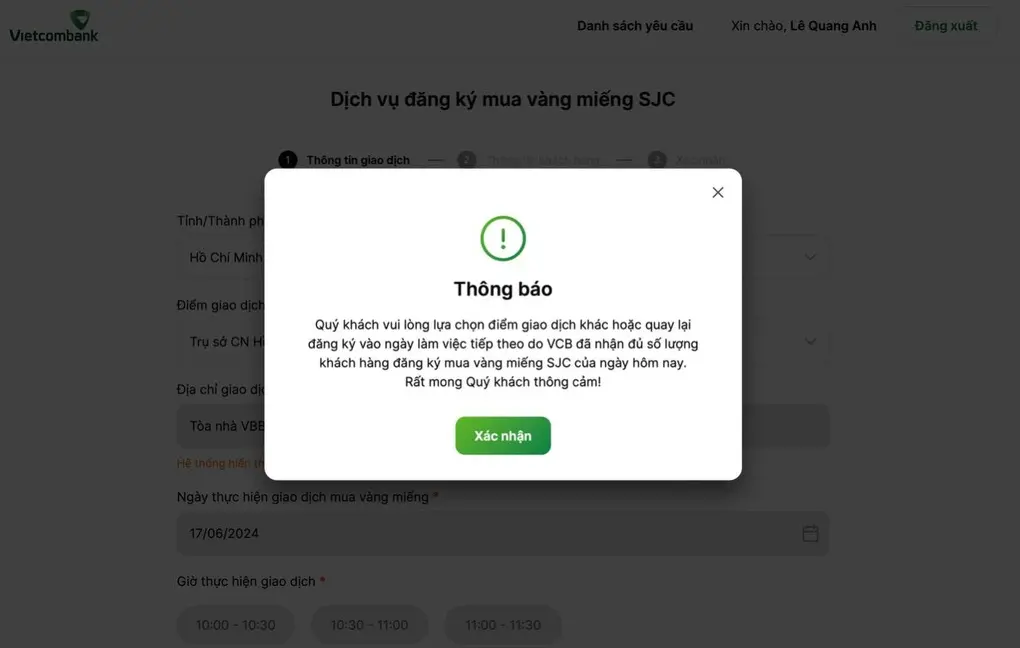Open the calendar icon in date field
1020x648 pixels.
coord(810,533)
